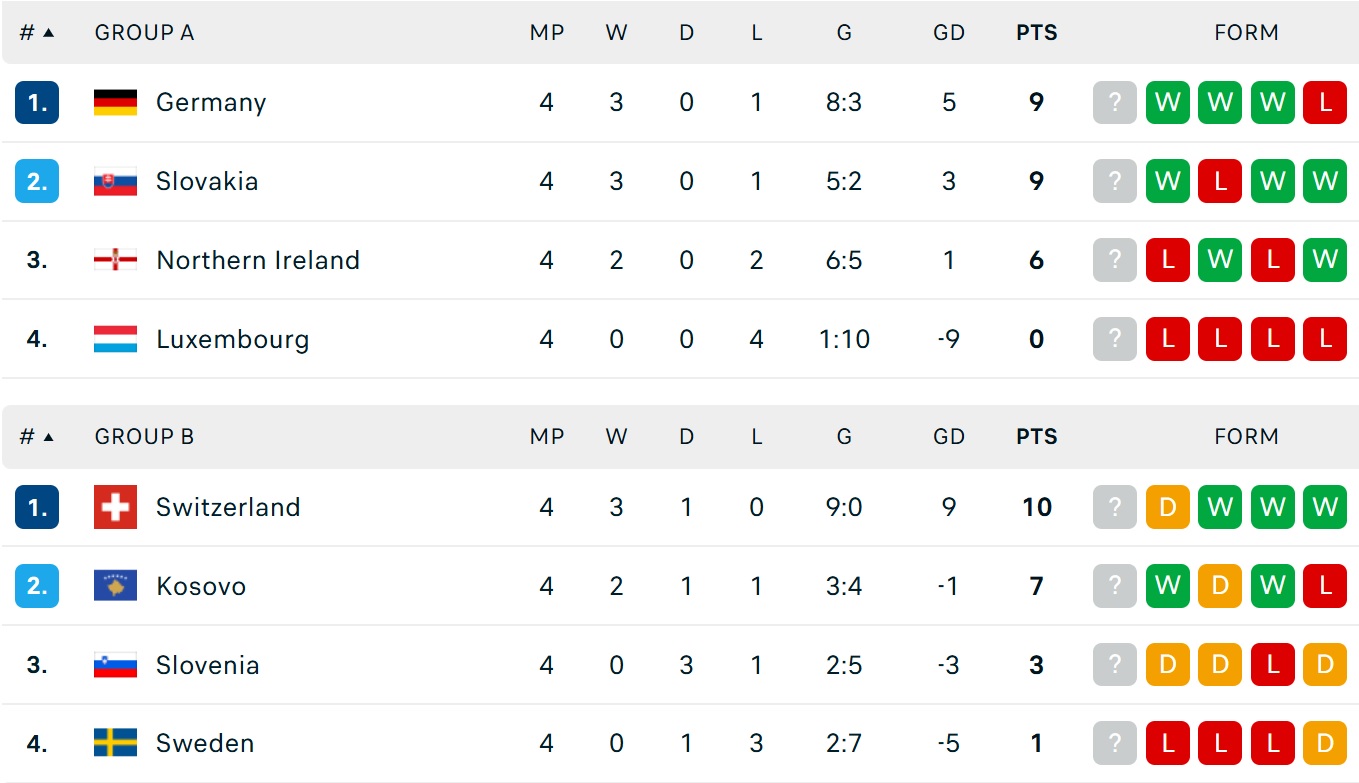The image size is (1359, 783).
Task: Click the Switzerland flag icon
Action: click(x=115, y=507)
